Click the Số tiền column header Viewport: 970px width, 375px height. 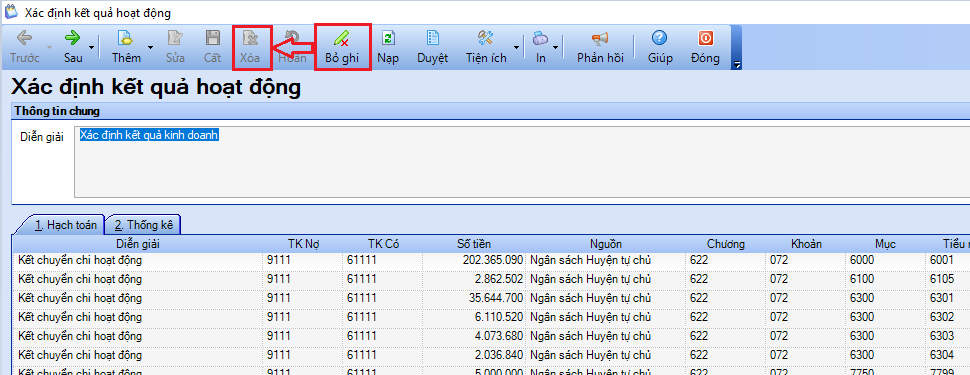point(474,244)
